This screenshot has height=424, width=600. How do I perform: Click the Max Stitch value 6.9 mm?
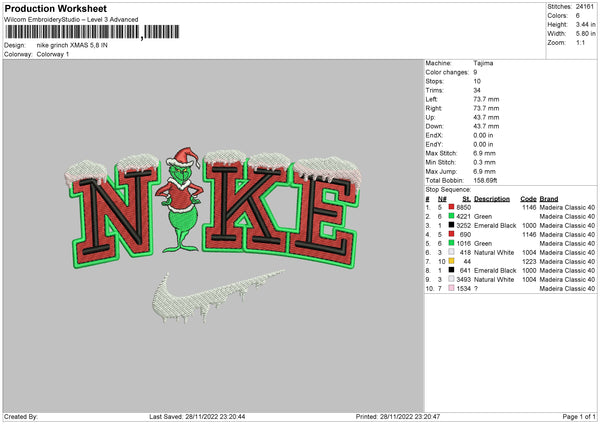pyautogui.click(x=484, y=153)
